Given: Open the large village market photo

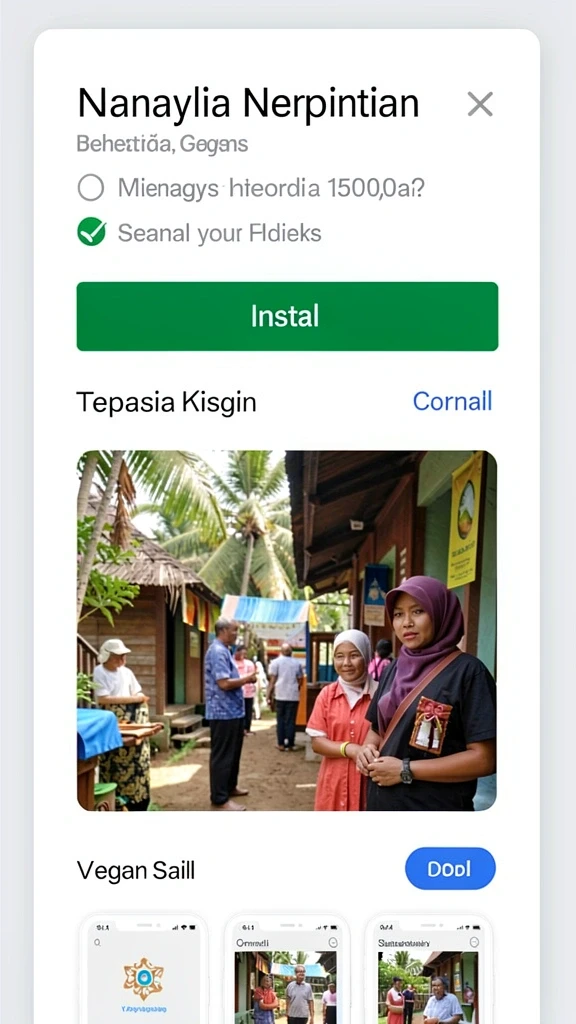Looking at the screenshot, I should 287,630.
